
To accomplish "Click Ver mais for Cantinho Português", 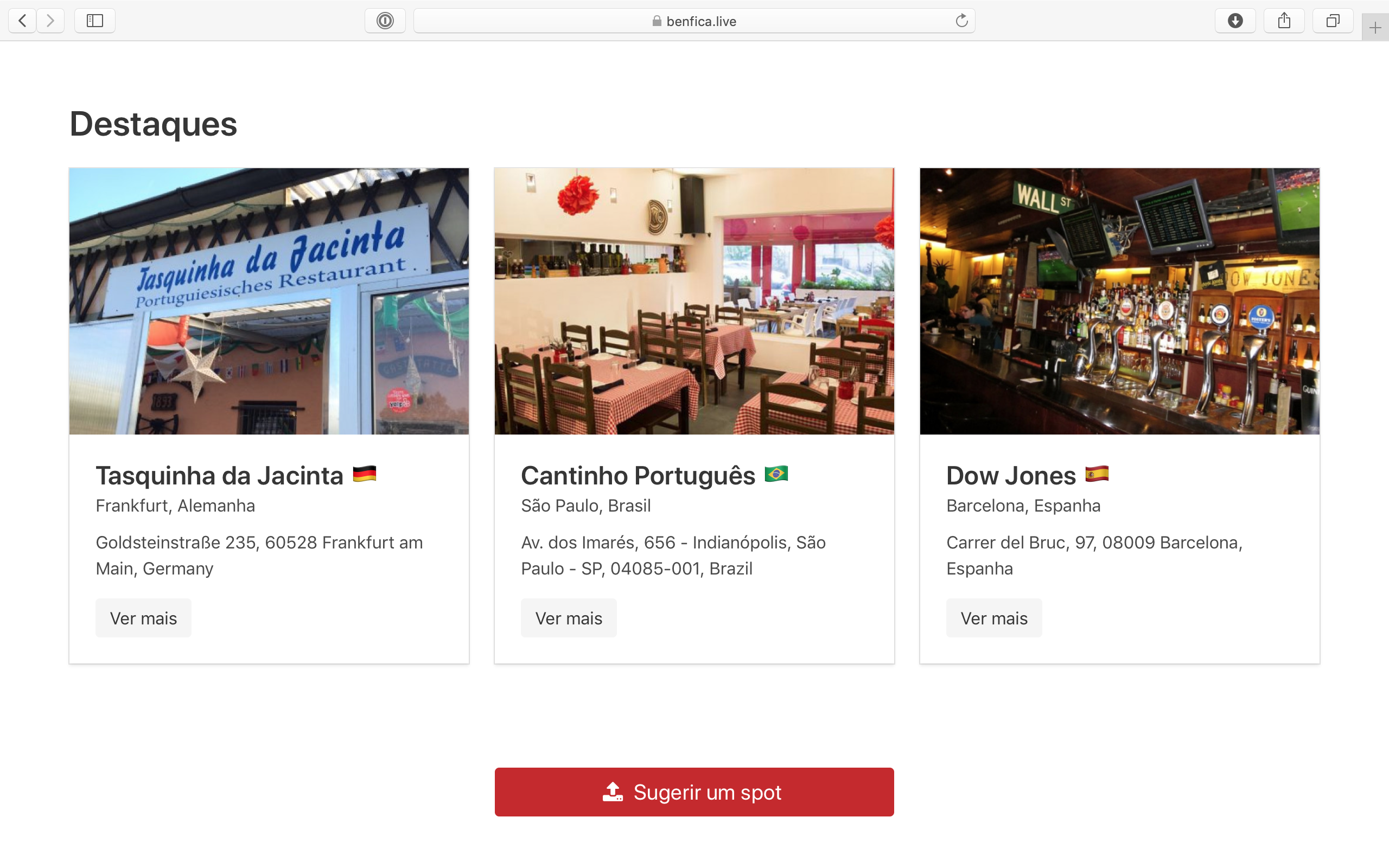I will coord(569,618).
